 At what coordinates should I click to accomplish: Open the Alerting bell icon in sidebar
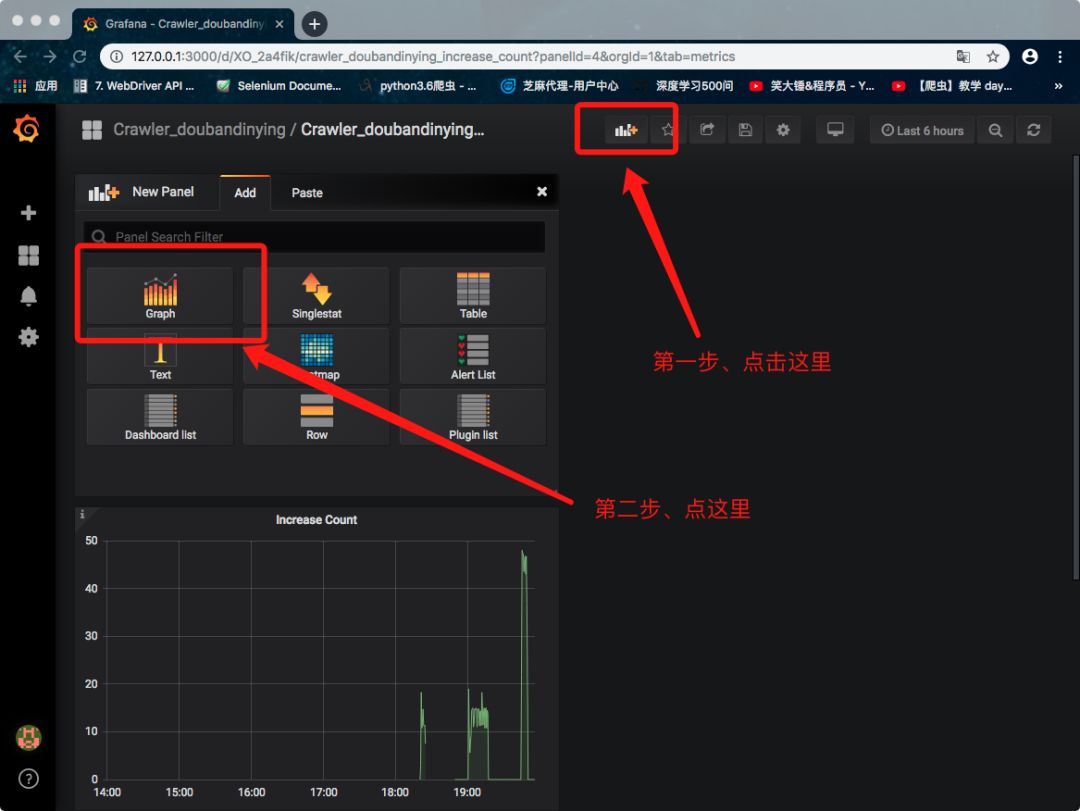(x=28, y=296)
